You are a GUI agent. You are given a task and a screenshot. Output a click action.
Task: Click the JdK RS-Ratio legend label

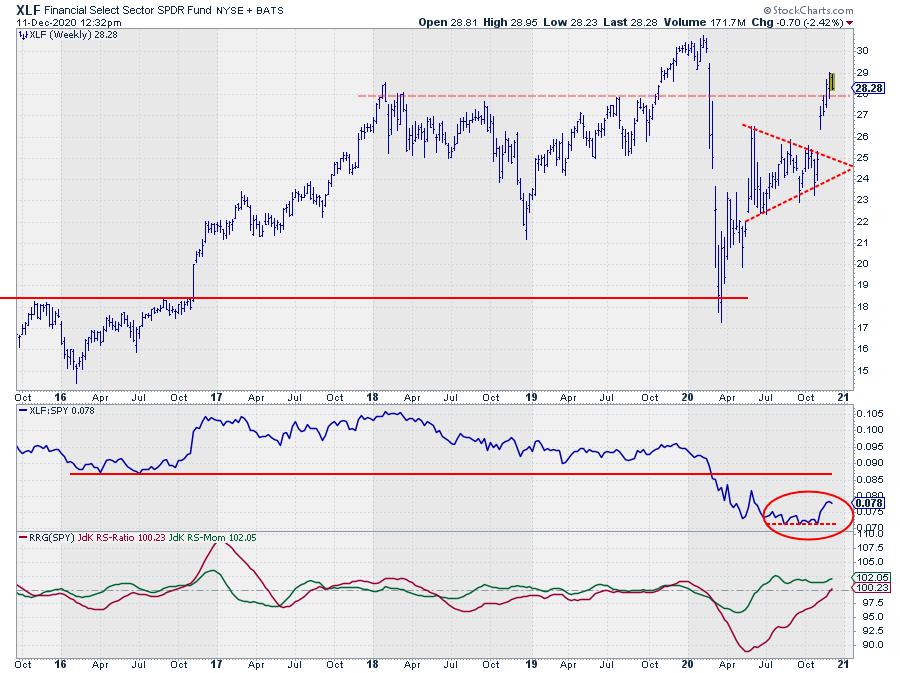(112, 539)
